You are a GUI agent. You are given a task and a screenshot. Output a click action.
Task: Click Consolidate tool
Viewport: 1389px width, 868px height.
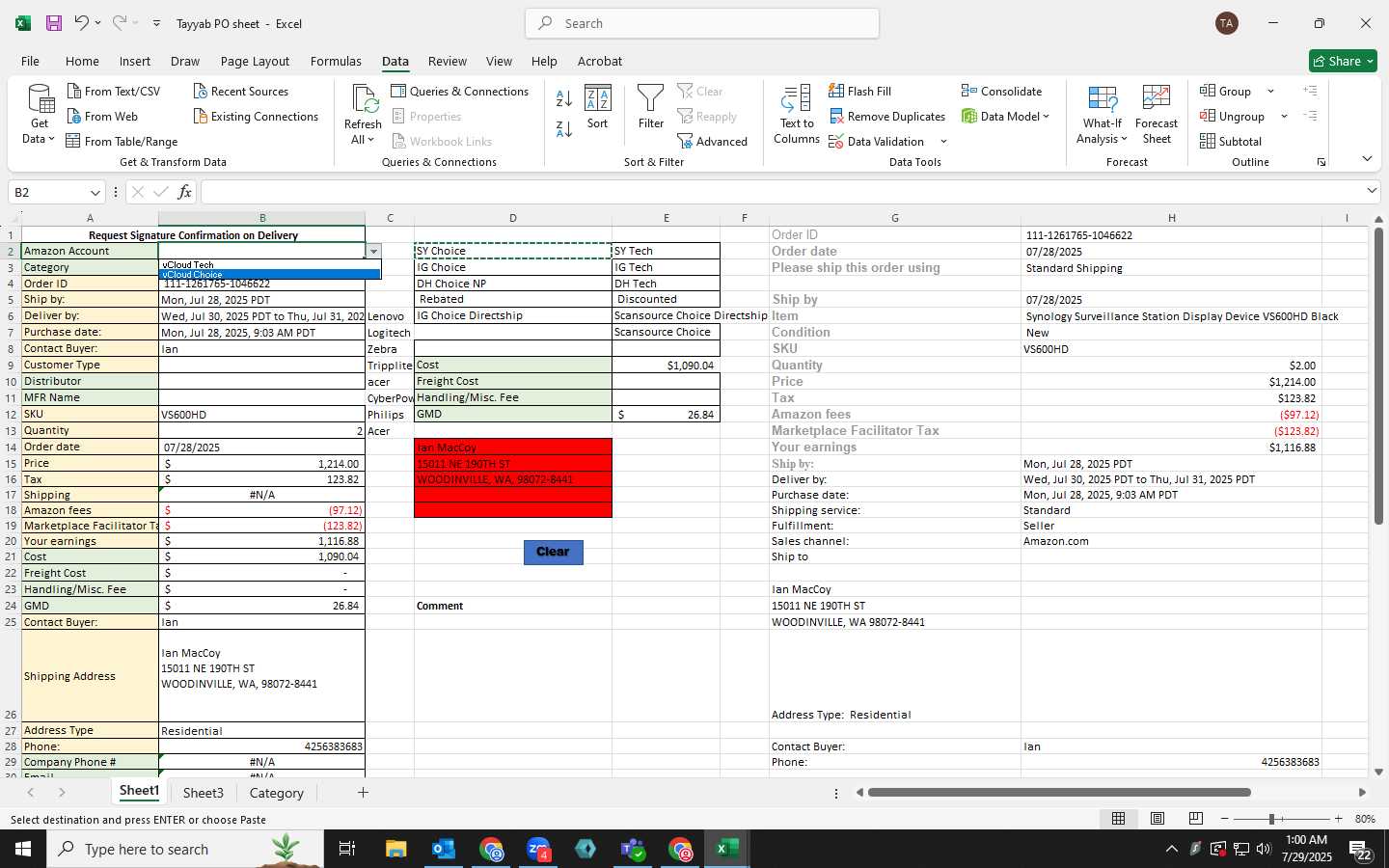(1001, 91)
